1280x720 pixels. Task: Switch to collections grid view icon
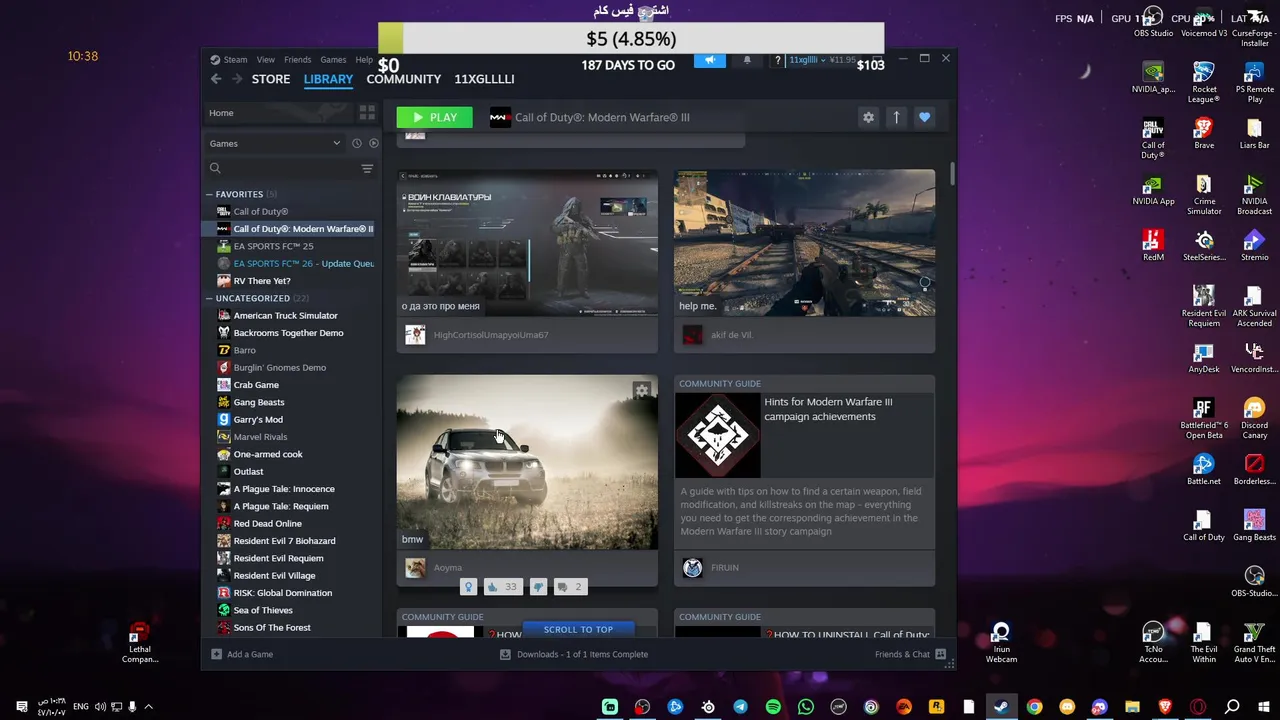point(367,113)
